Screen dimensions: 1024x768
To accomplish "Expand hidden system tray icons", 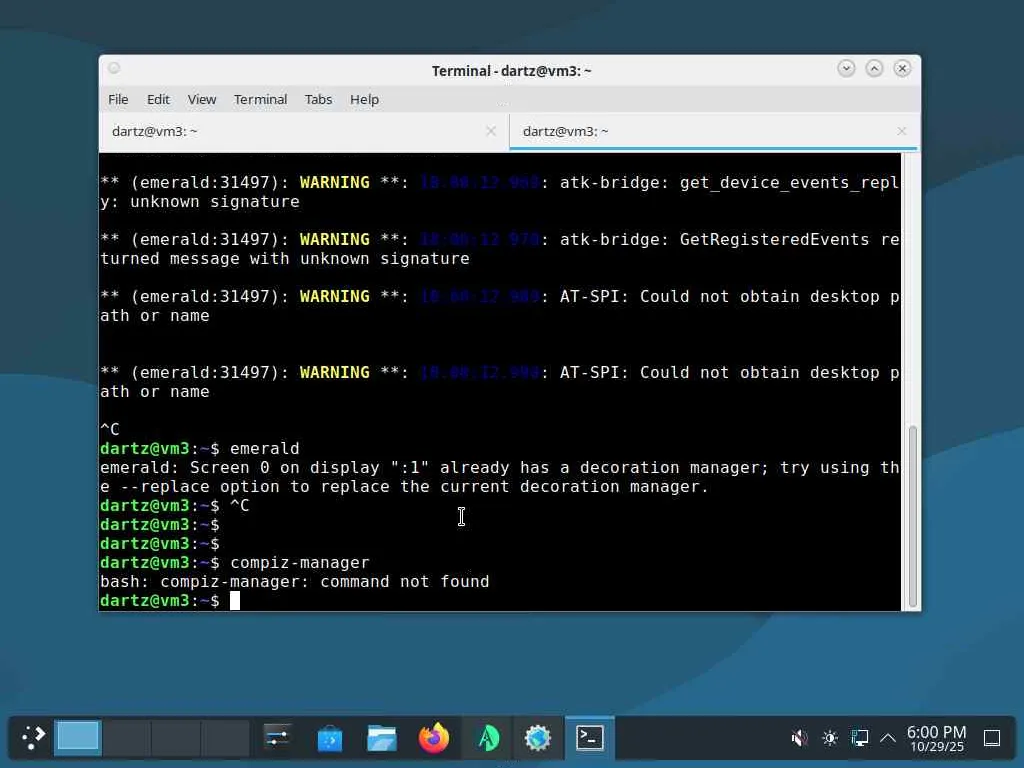I will pos(888,739).
